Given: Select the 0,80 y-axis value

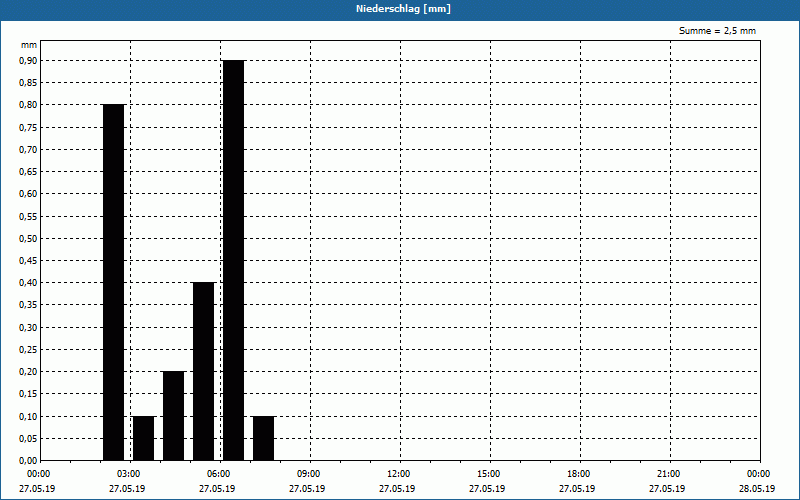Looking at the screenshot, I should point(28,105).
